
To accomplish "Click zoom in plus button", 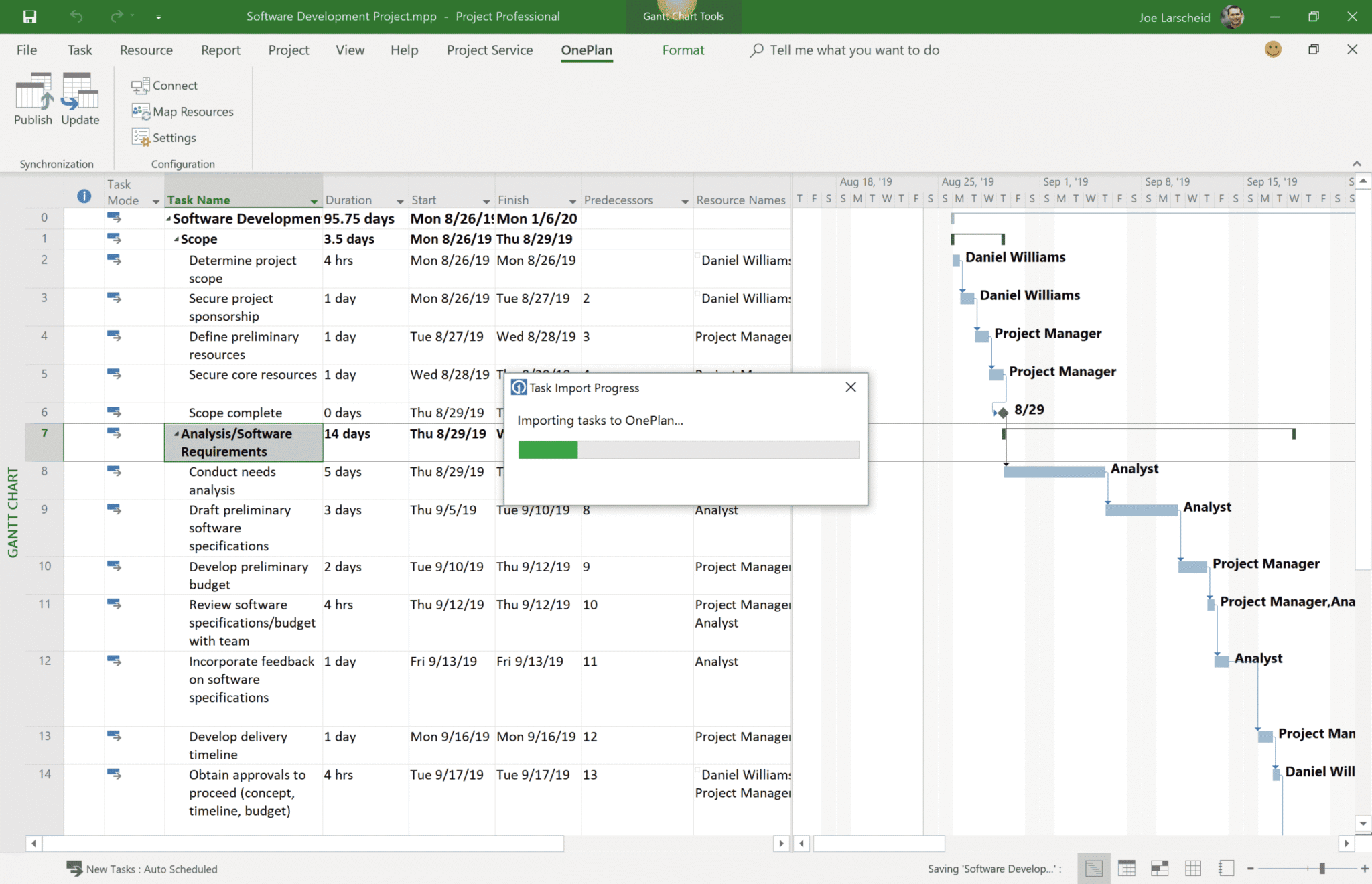I will 1364,869.
